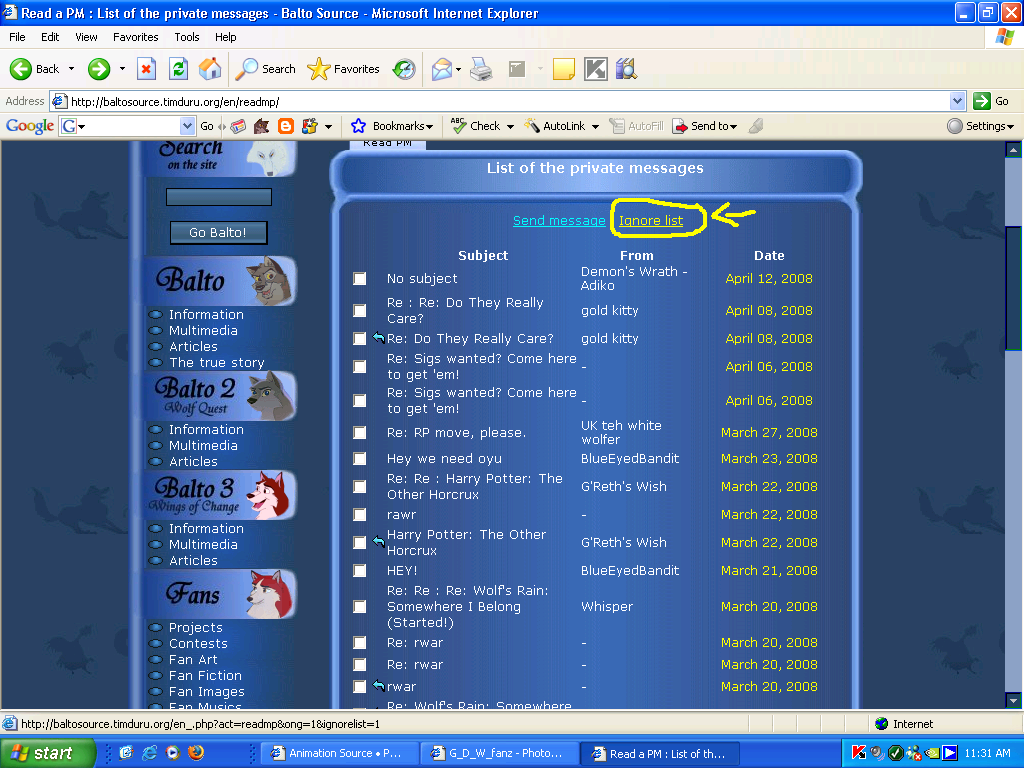The height and width of the screenshot is (768, 1024).
Task: Click the Google Bookmarks star icon
Action: 358,126
